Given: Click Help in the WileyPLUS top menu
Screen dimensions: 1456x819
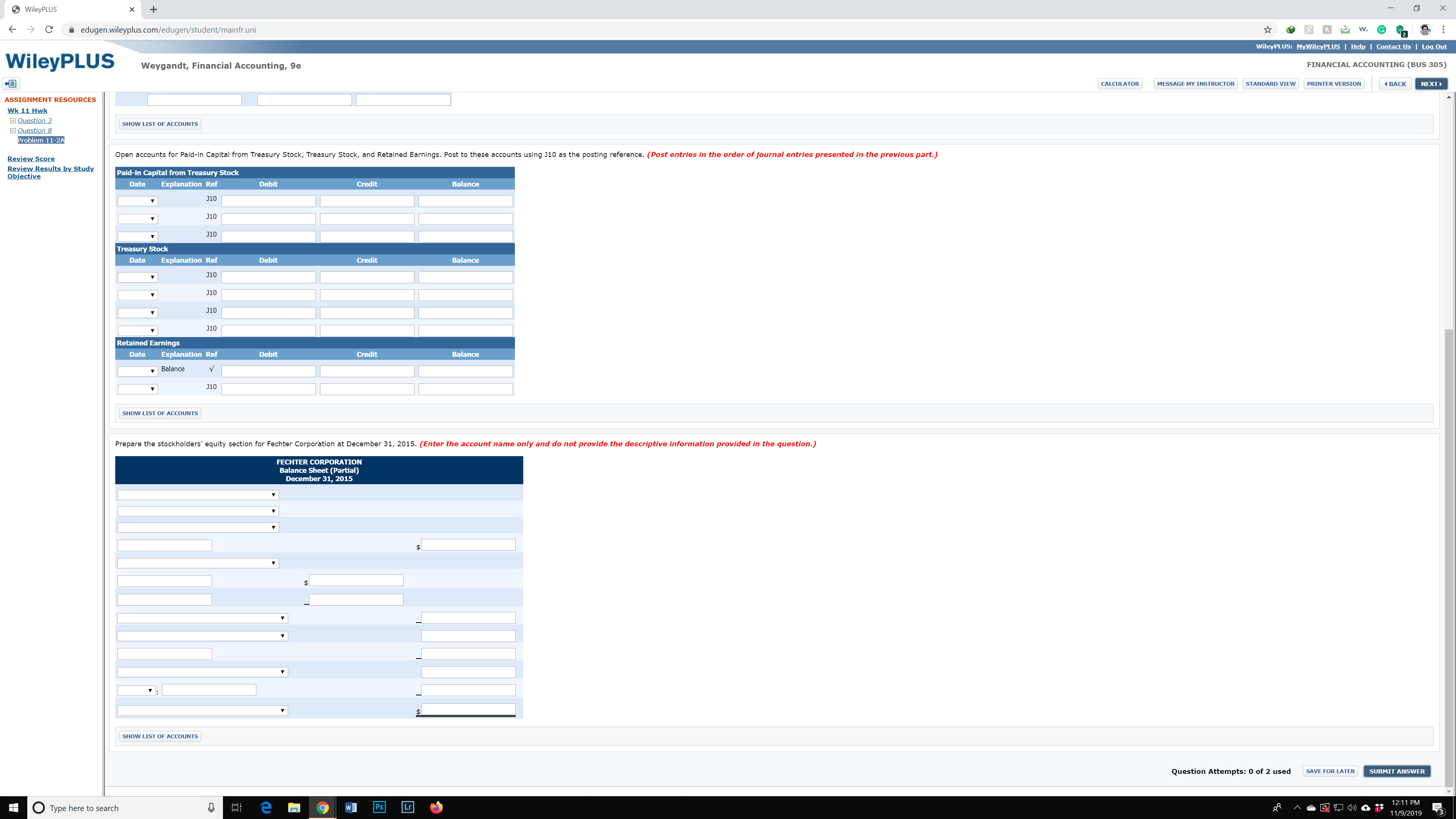Looking at the screenshot, I should click(1358, 46).
